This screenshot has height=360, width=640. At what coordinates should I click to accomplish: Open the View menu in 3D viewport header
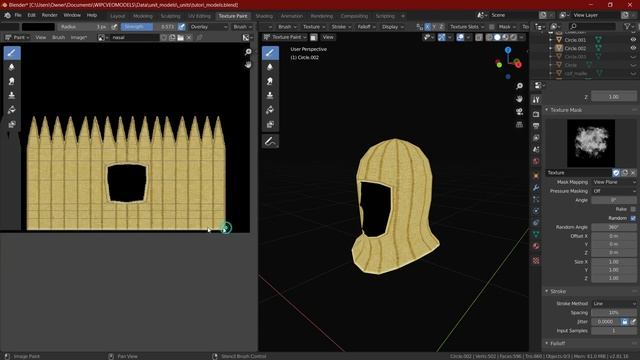328,37
